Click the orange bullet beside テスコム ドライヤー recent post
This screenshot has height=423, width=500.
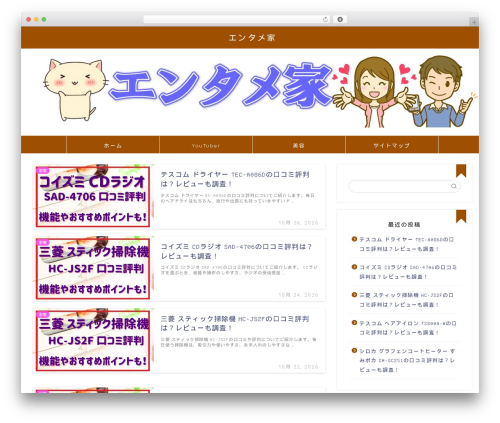click(x=354, y=239)
